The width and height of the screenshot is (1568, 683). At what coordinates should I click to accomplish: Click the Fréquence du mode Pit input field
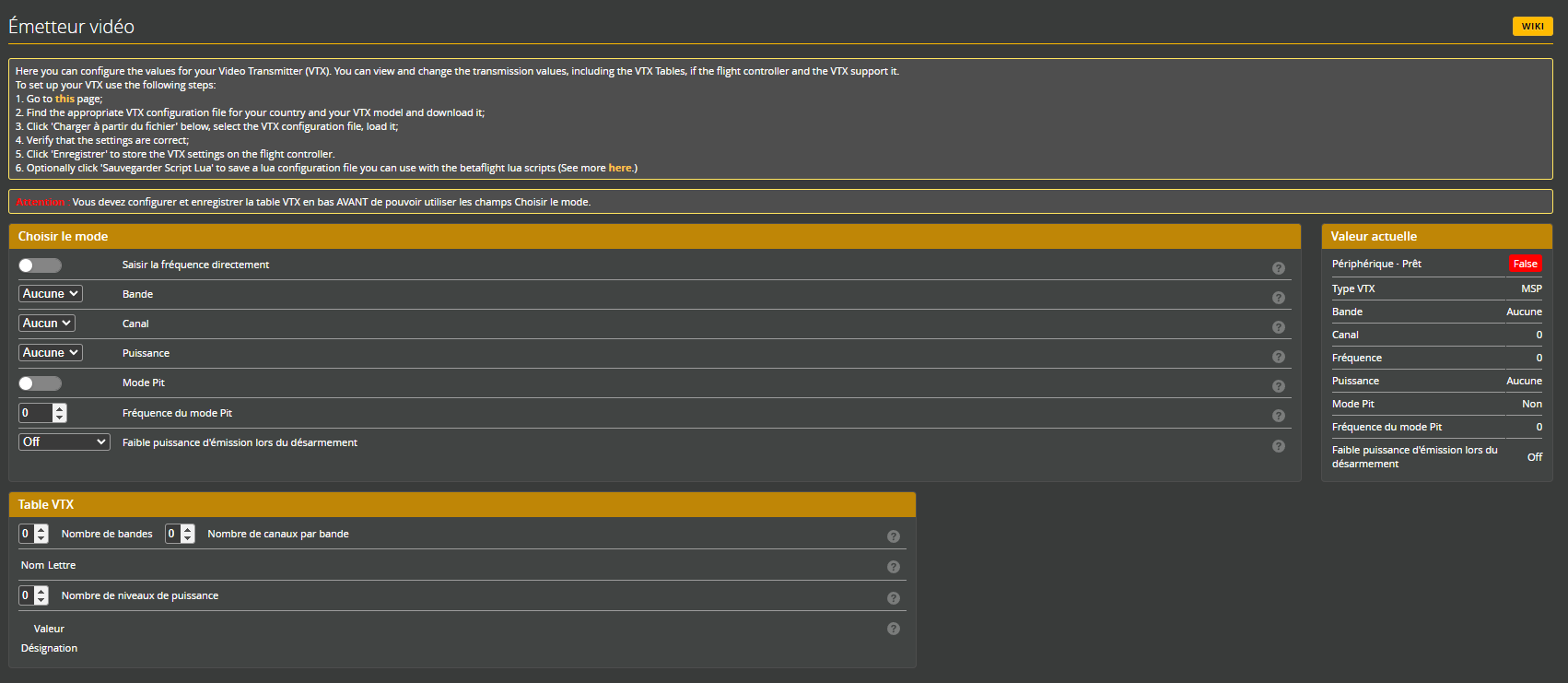(35, 413)
